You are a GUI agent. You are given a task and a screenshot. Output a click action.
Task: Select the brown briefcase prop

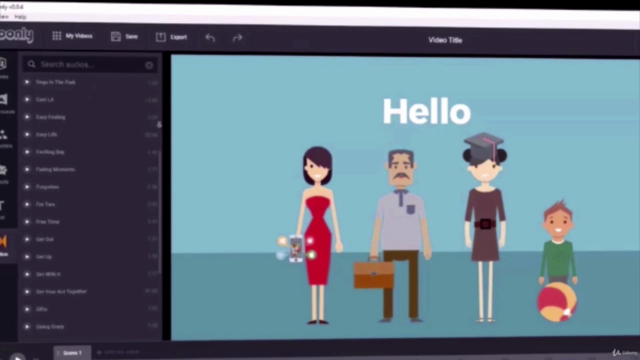coord(373,274)
